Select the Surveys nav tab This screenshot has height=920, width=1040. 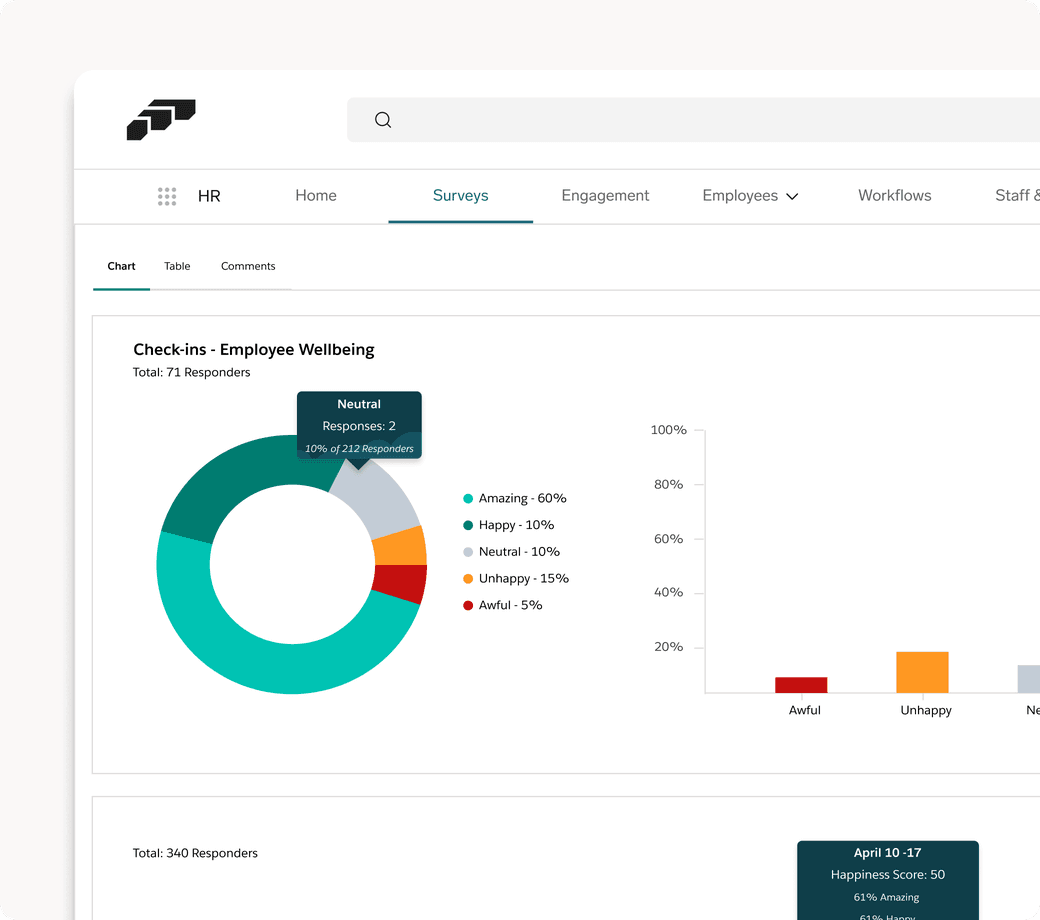(x=460, y=196)
